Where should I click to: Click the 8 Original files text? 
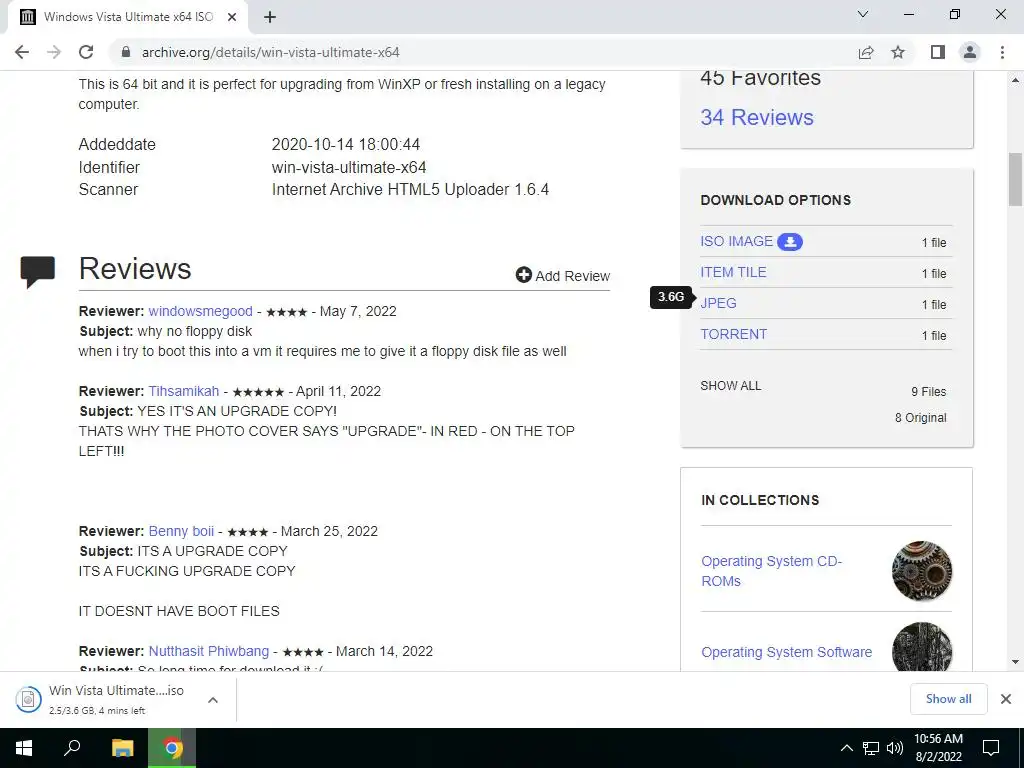(920, 418)
